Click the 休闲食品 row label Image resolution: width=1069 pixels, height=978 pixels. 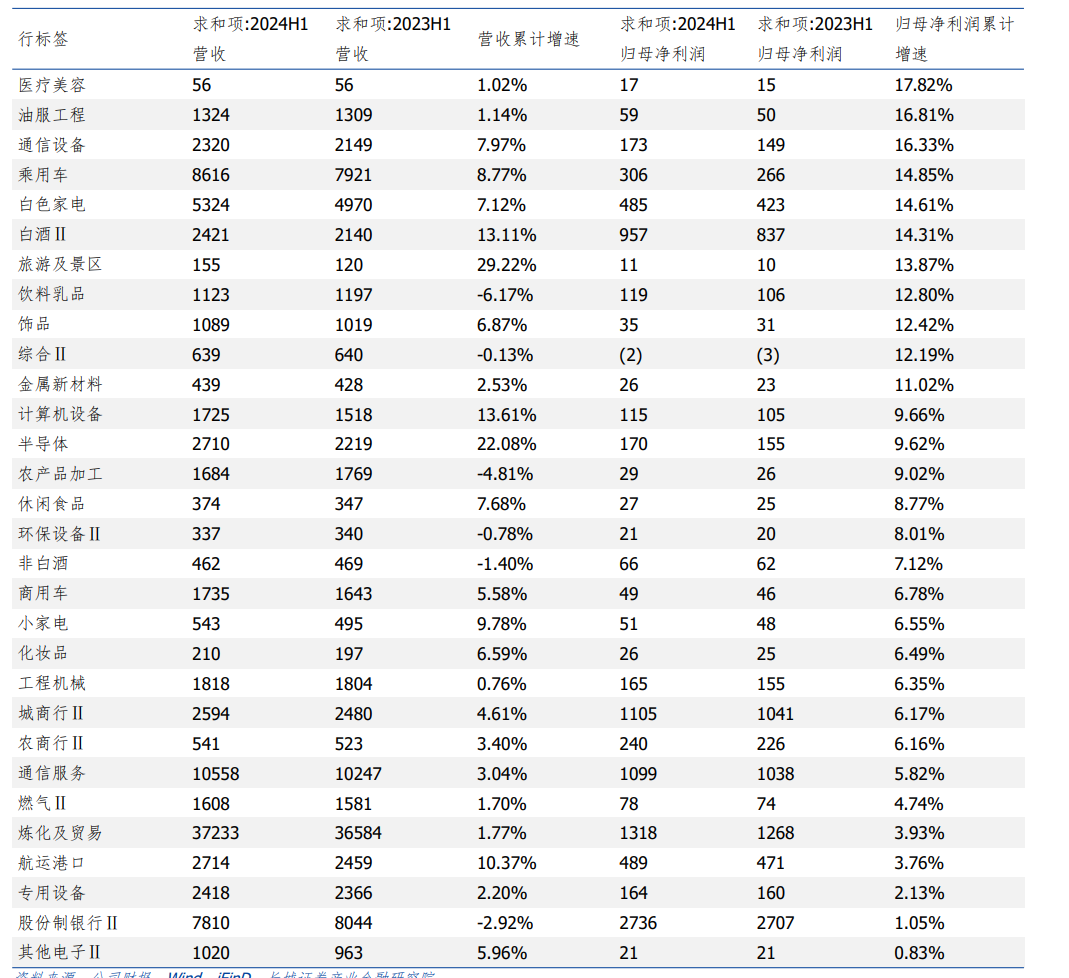(x=52, y=504)
